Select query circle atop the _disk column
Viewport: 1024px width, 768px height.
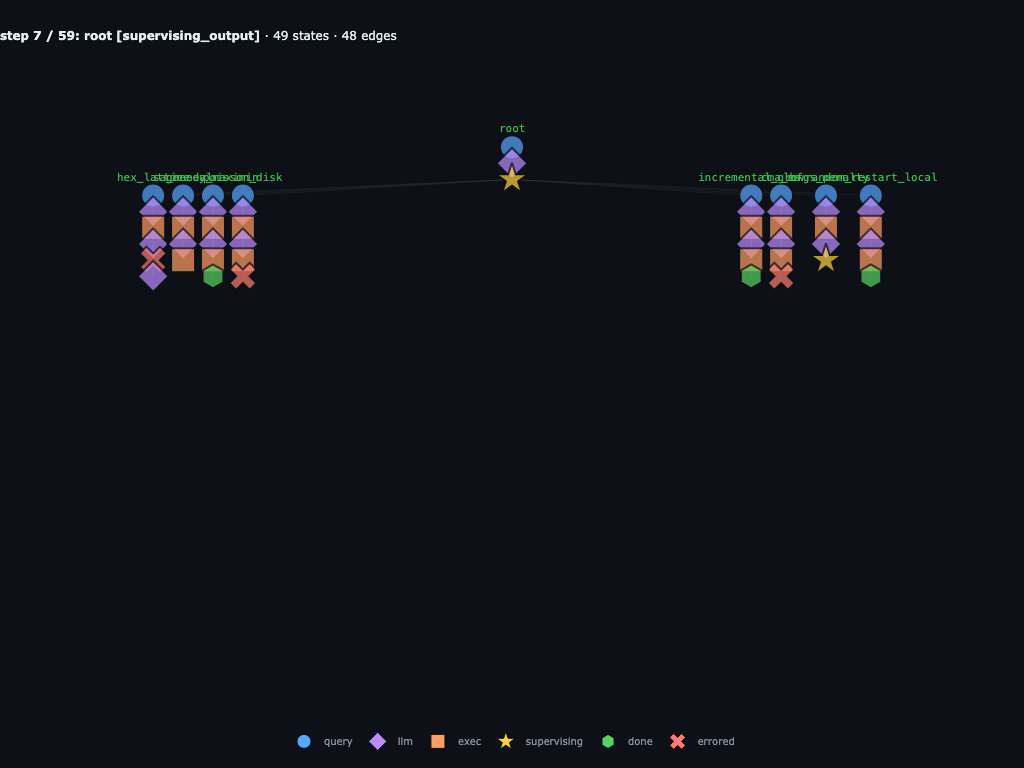click(x=243, y=195)
